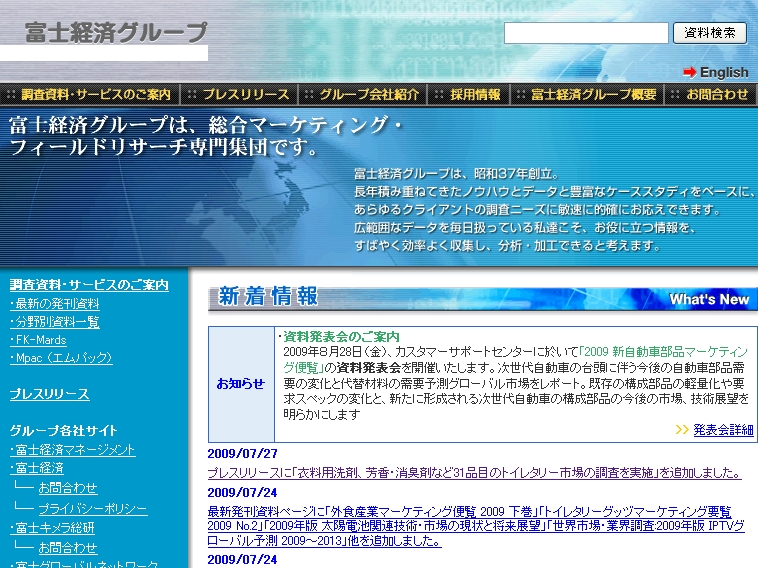Click the グループ各社サイト sidebar heading
Image resolution: width=758 pixels, height=568 pixels.
(x=64, y=431)
